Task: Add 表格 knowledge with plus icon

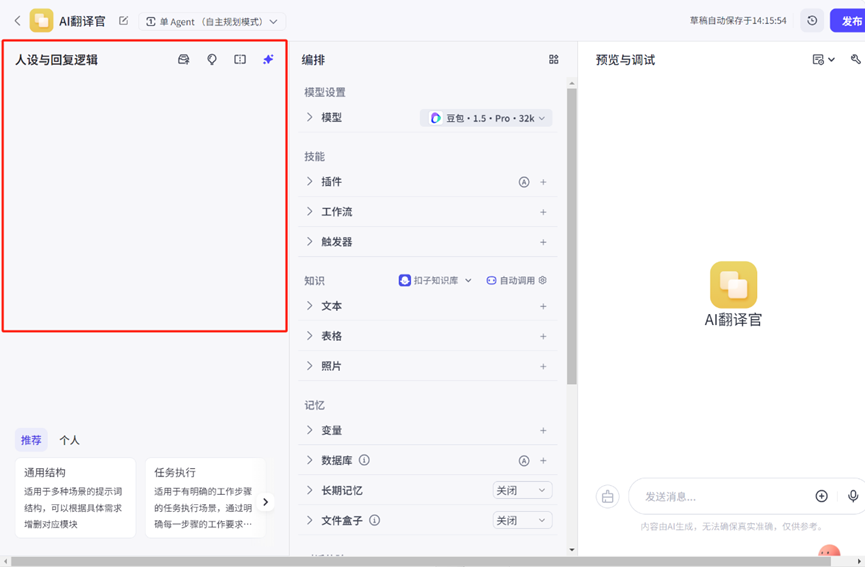Action: [543, 336]
